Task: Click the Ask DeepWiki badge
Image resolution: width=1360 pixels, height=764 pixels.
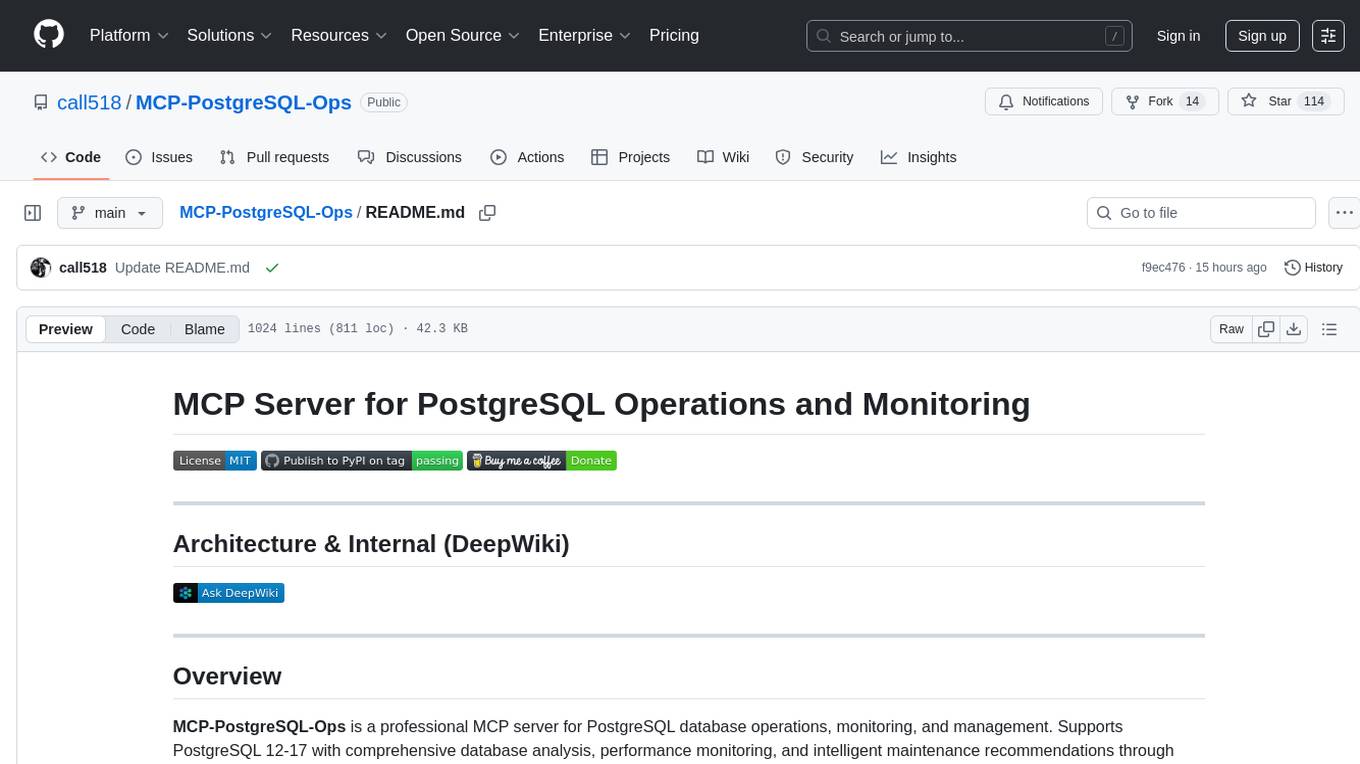Action: tap(229, 593)
